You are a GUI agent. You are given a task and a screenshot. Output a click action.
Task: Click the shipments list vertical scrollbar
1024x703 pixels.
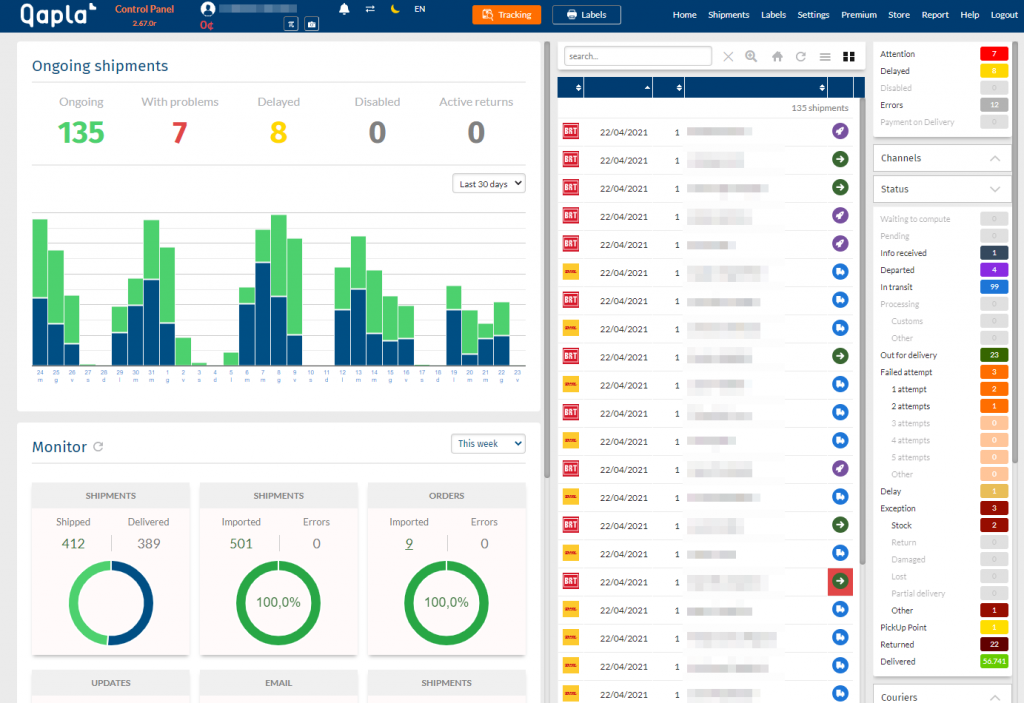click(862, 333)
